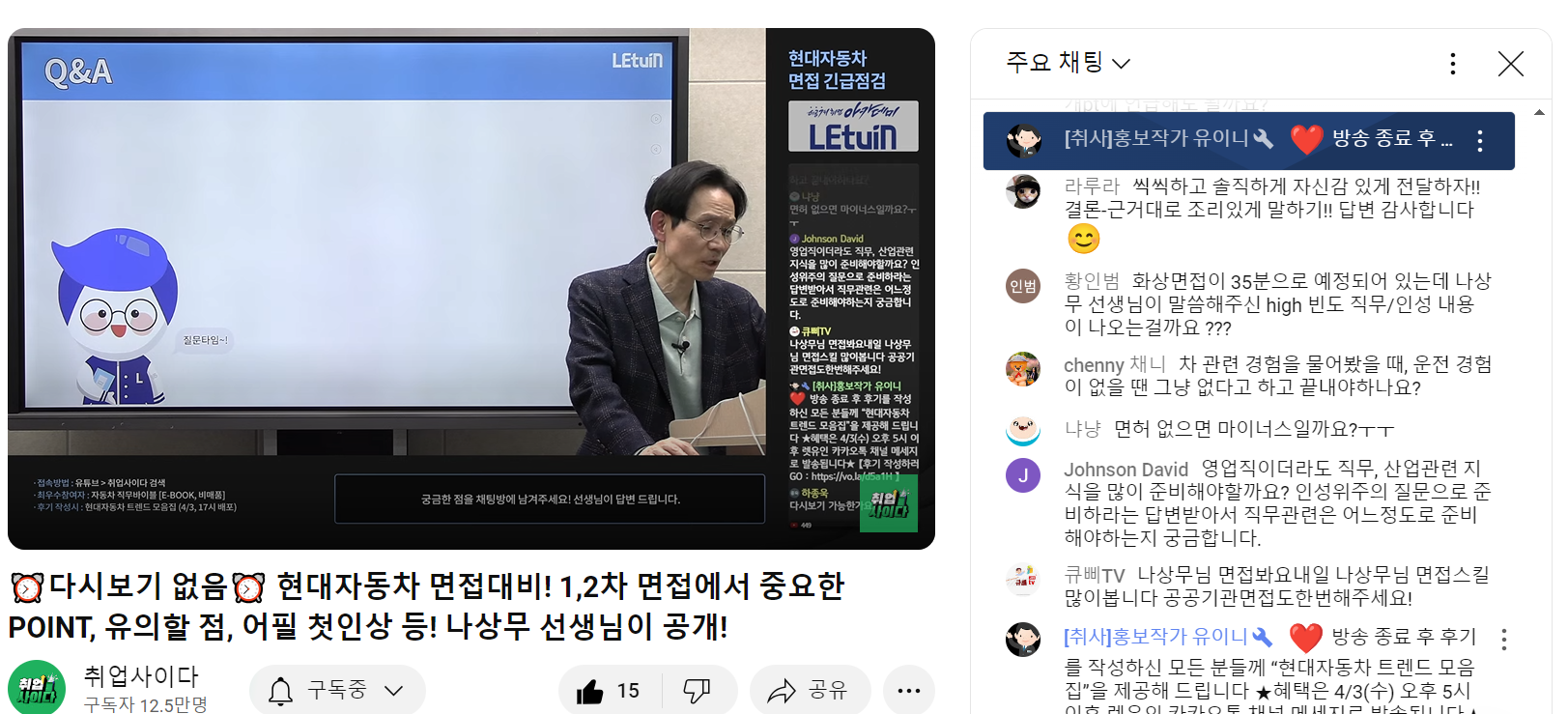Open the three-dot menu on the 홍보작가 유이니 message
Screen dimensions: 1568x714
pos(1503,640)
